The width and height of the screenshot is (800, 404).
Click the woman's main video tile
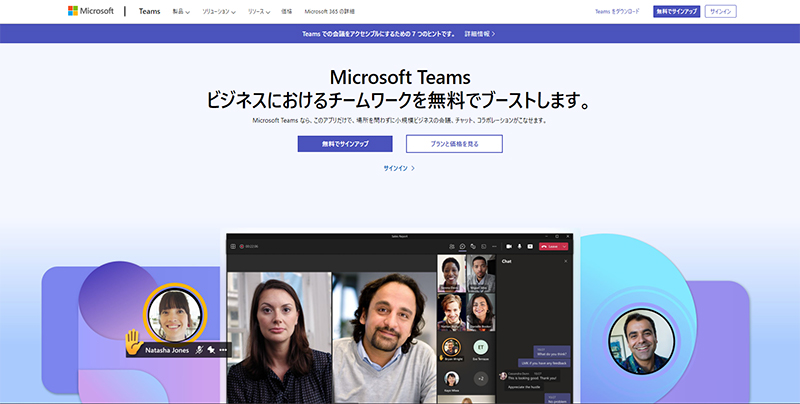pos(279,338)
